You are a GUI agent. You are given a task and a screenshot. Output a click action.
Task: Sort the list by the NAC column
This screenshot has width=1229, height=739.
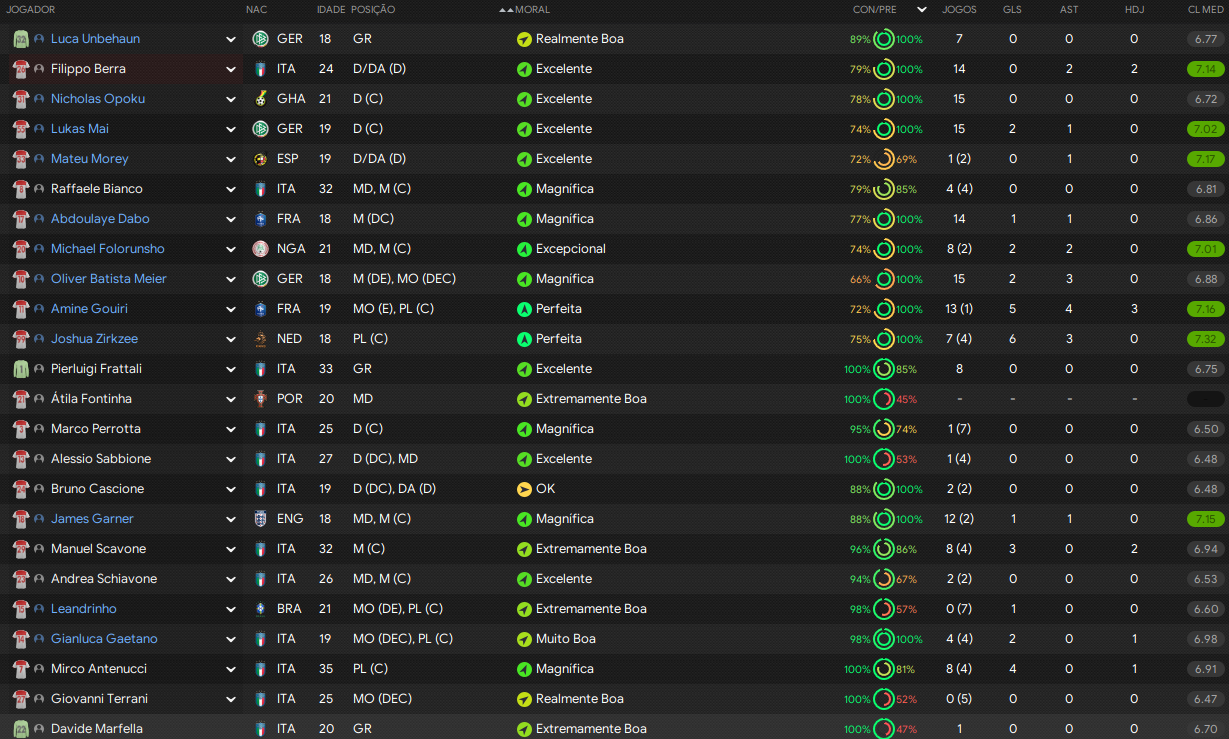click(x=256, y=9)
